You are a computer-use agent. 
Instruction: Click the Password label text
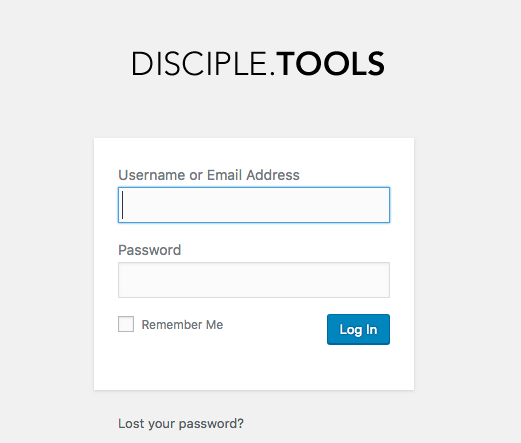(150, 250)
